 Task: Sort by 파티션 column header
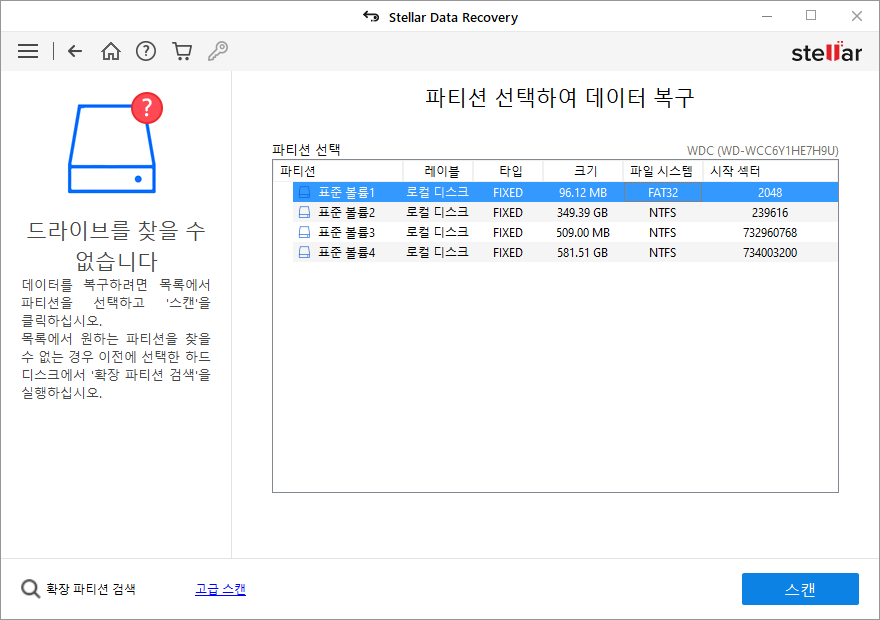click(338, 171)
